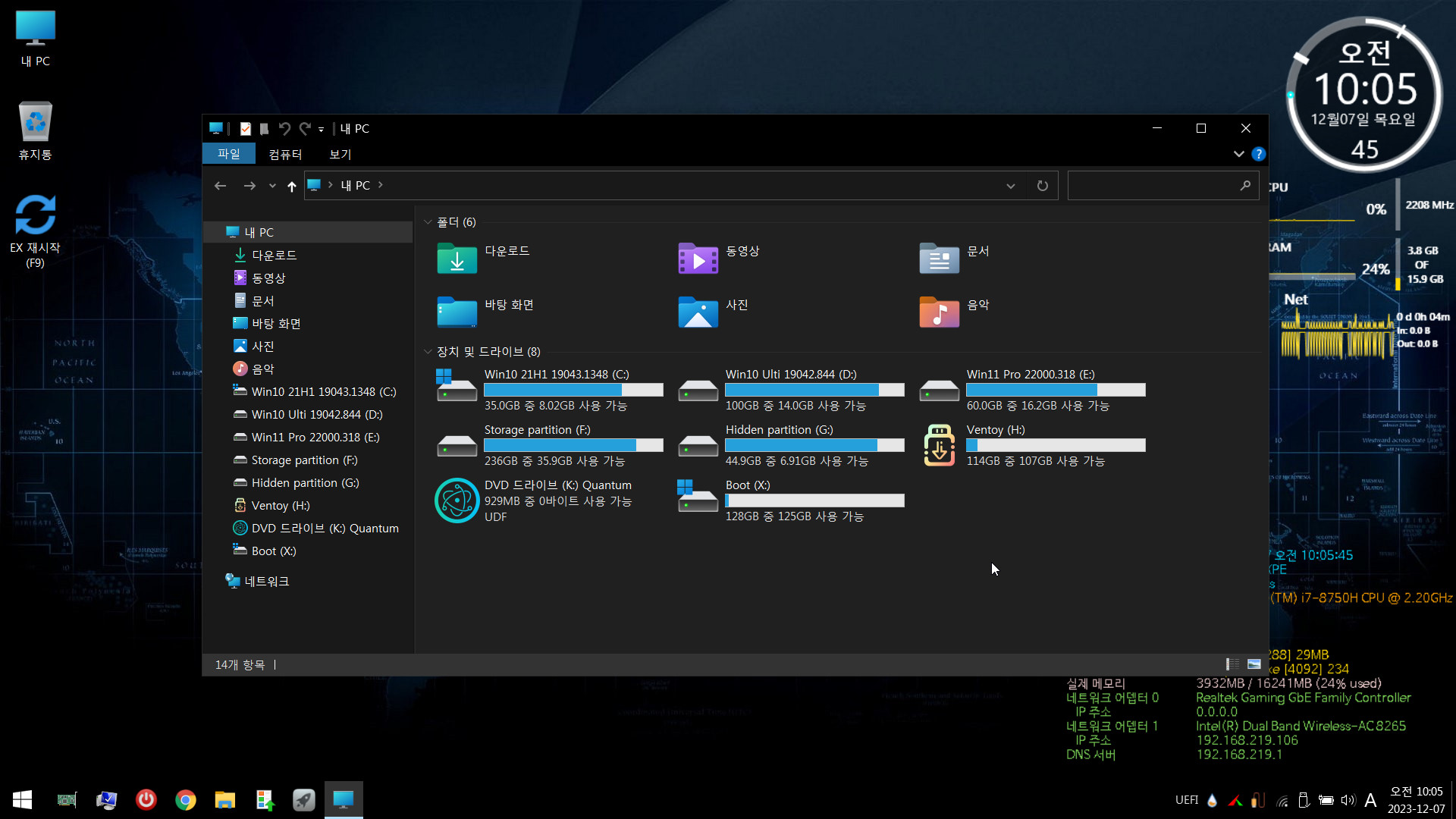Click the input language indicator A in tray
Screen dimensions: 1456x819
click(1370, 800)
